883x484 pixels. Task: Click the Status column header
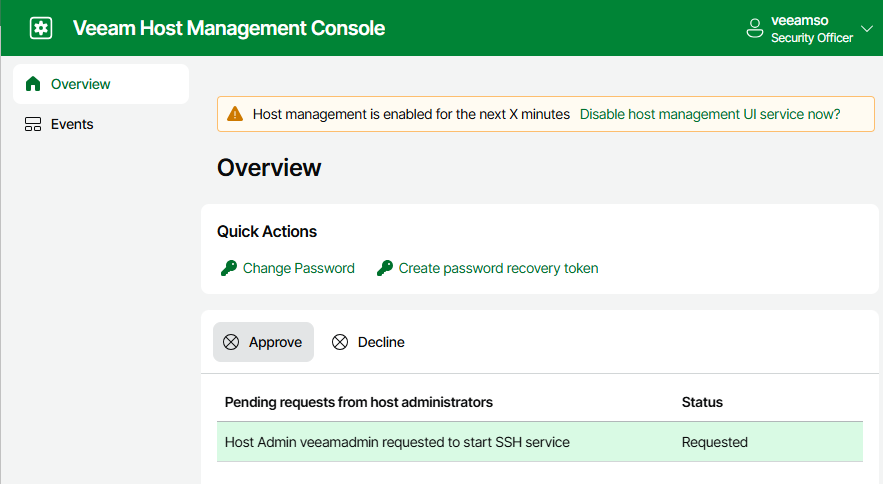(702, 402)
